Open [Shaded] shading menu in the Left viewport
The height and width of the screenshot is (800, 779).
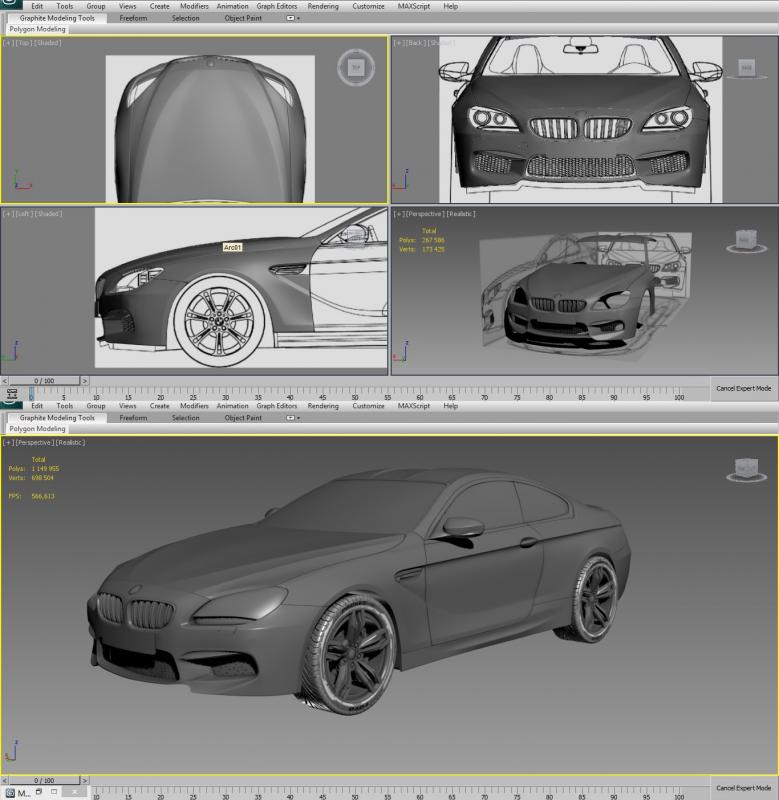point(48,214)
